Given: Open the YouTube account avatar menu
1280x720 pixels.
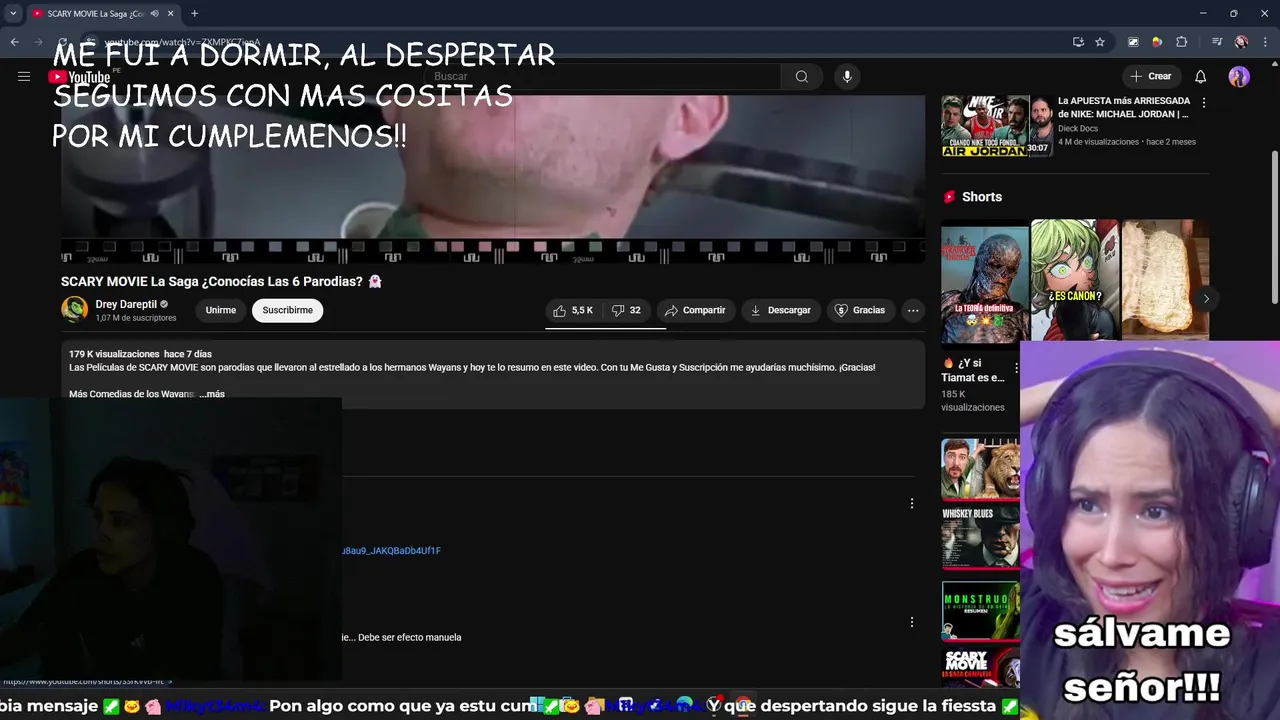Looking at the screenshot, I should pos(1239,77).
